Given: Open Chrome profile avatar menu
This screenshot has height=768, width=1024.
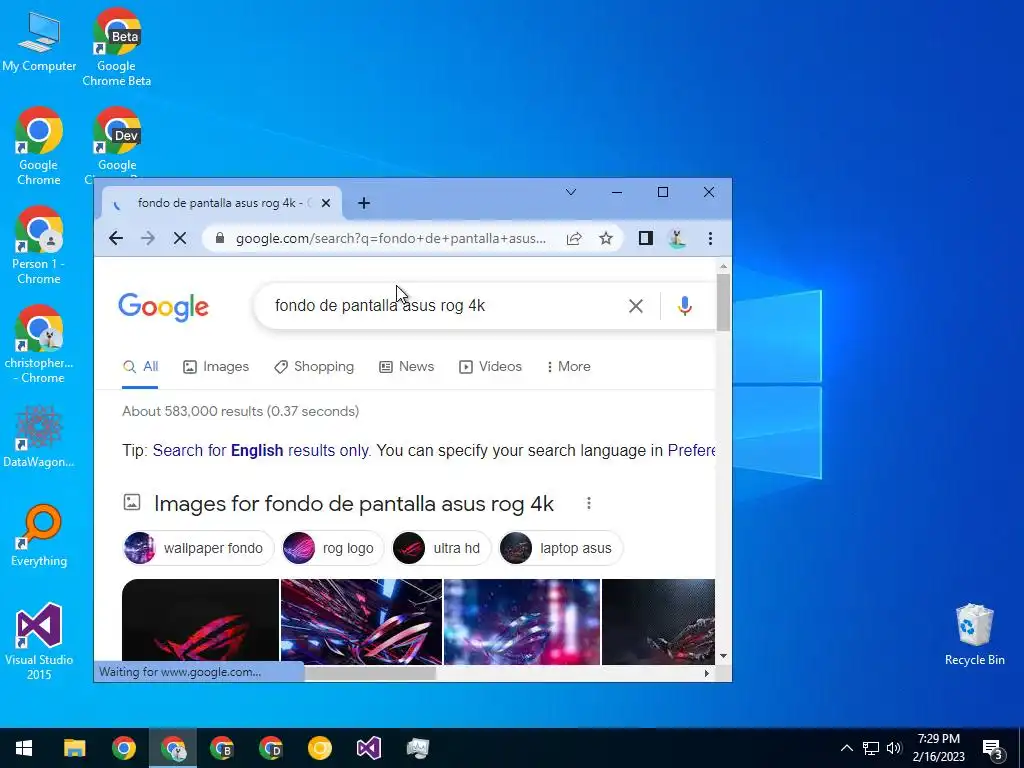Looking at the screenshot, I should coord(678,238).
